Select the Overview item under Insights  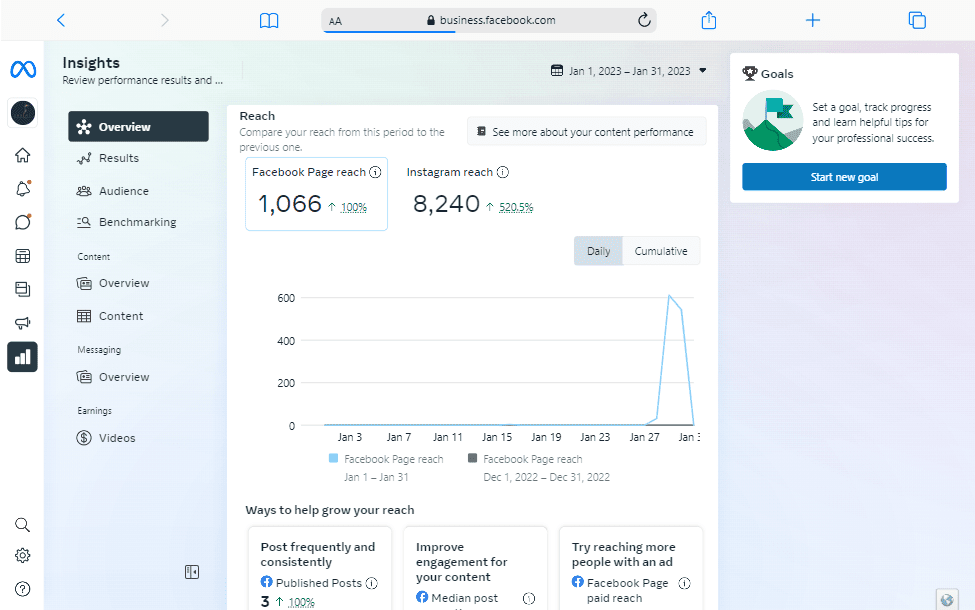(x=139, y=127)
